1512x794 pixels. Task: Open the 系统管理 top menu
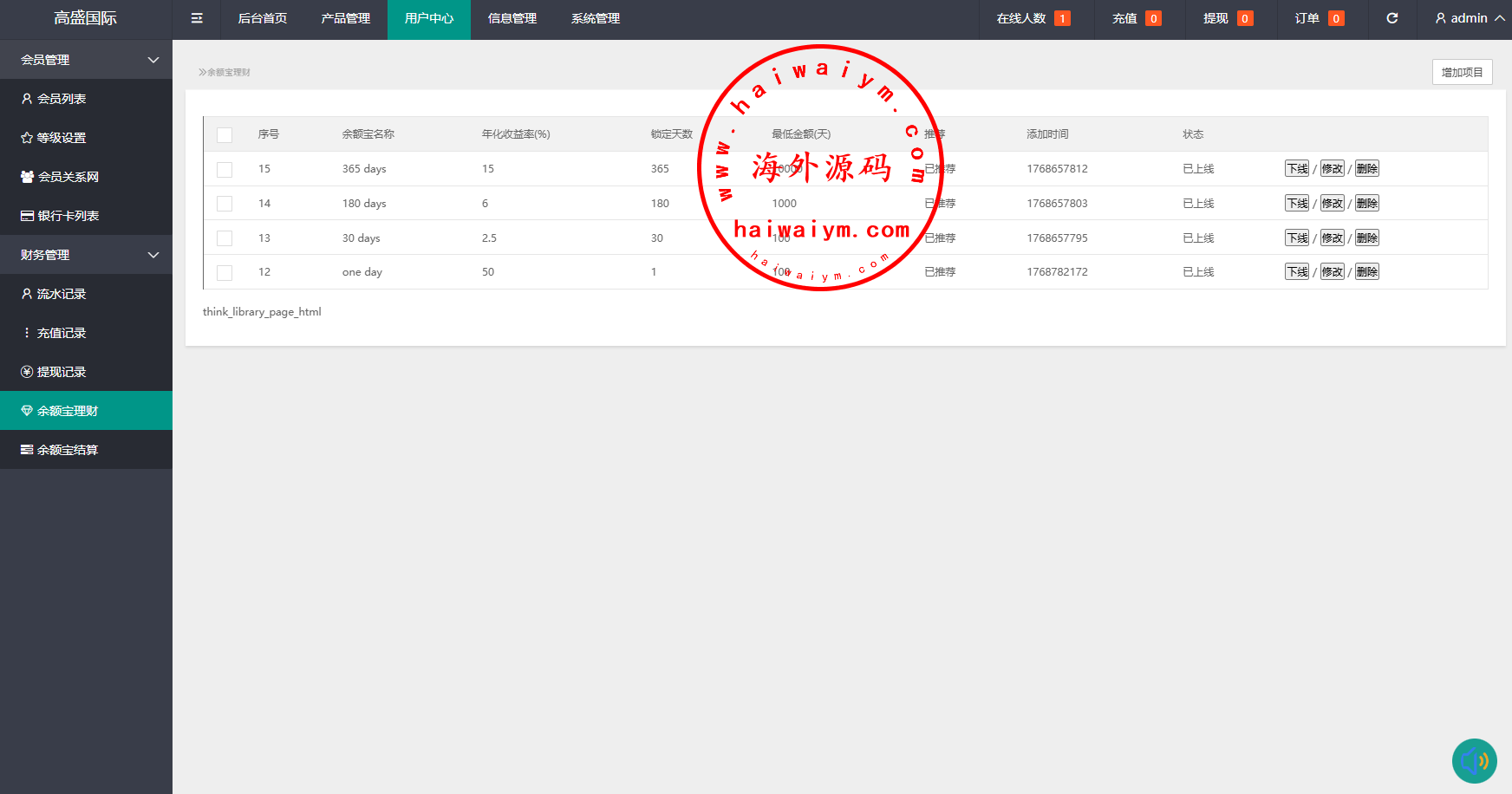(595, 18)
